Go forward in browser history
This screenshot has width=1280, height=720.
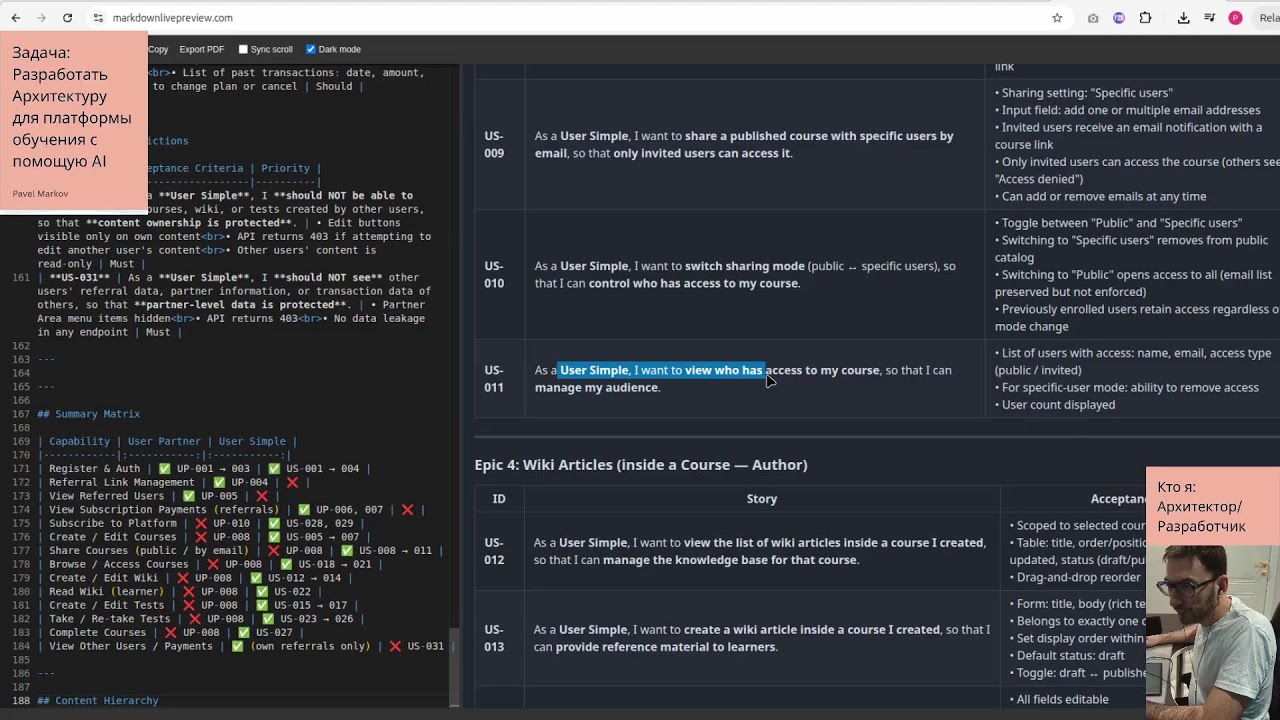point(41,18)
